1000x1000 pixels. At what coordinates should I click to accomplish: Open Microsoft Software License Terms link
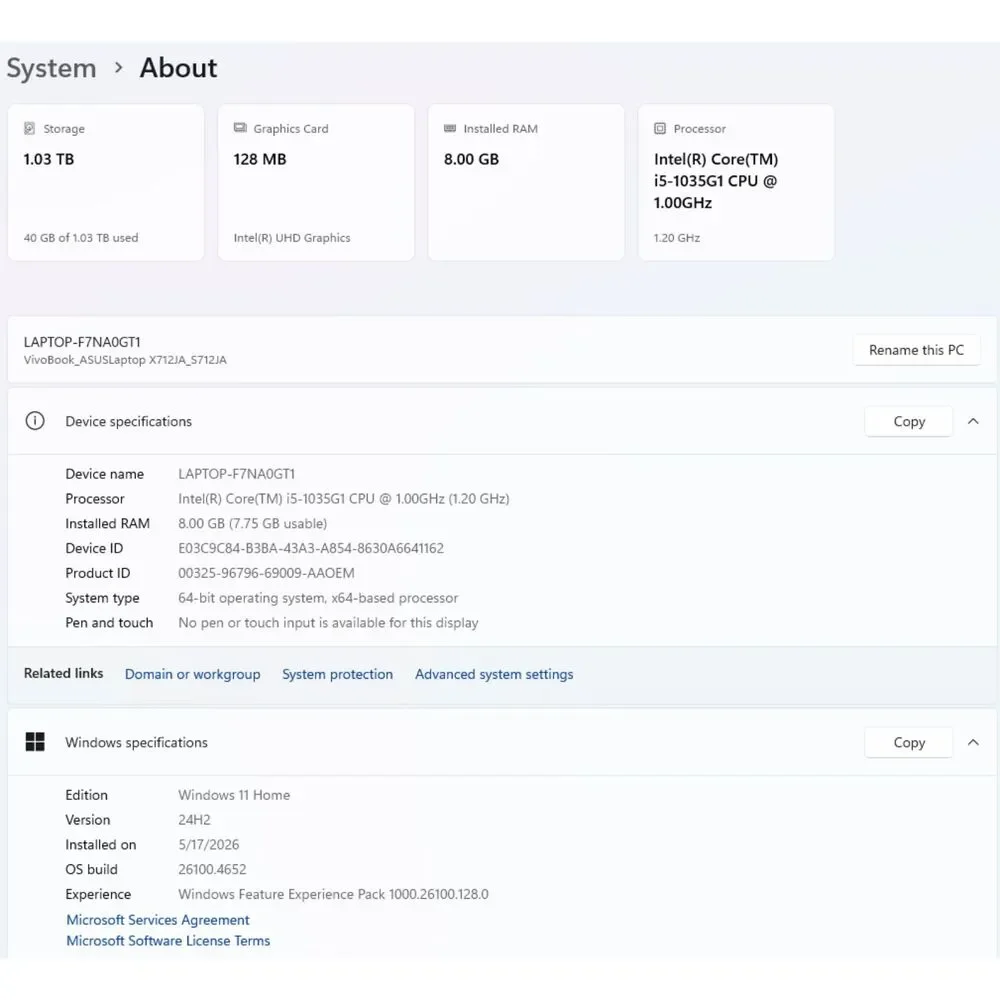tap(168, 941)
